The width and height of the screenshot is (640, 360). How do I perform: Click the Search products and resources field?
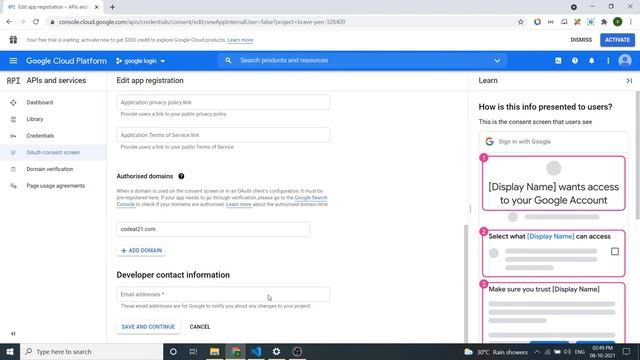coord(363,60)
